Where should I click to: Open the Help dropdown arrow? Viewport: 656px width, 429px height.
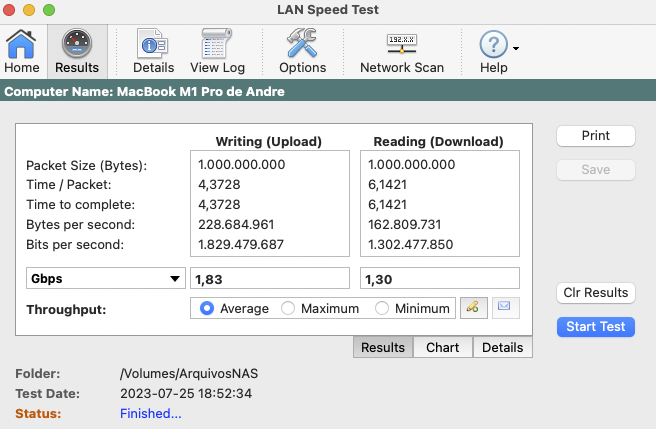click(x=516, y=49)
